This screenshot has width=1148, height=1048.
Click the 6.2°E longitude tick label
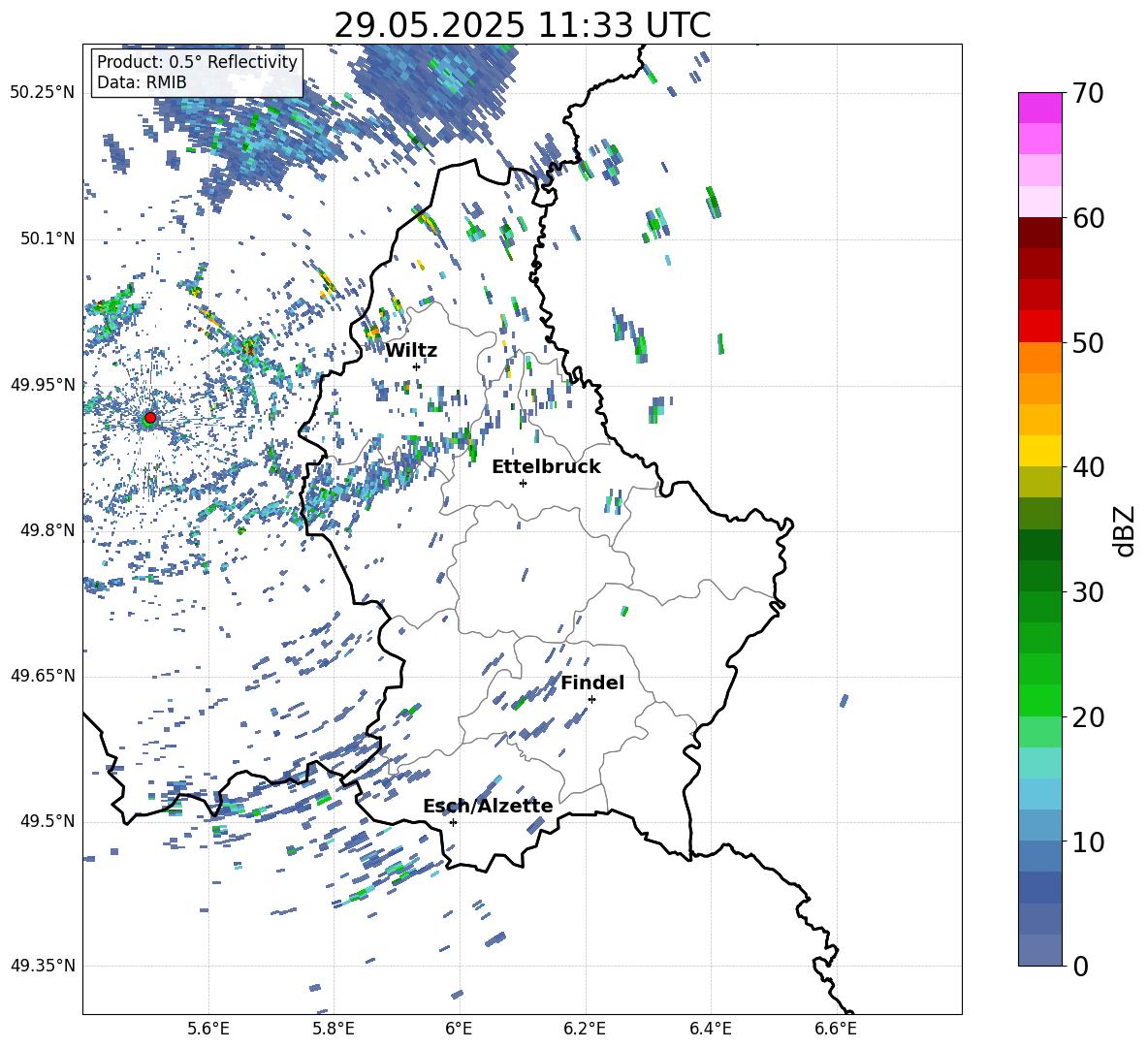click(585, 1029)
